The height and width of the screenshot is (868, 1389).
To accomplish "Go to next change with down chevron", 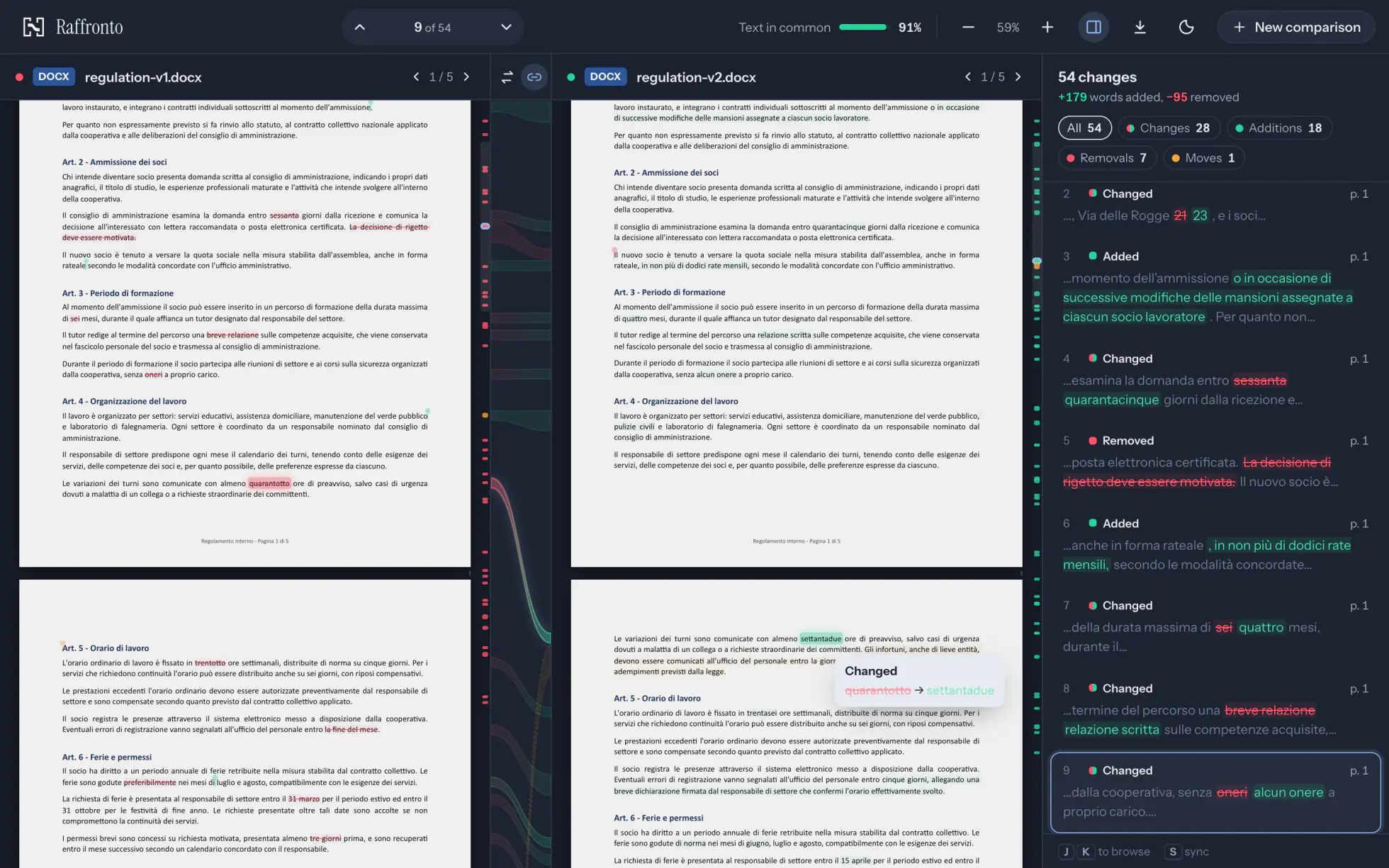I will (x=506, y=27).
